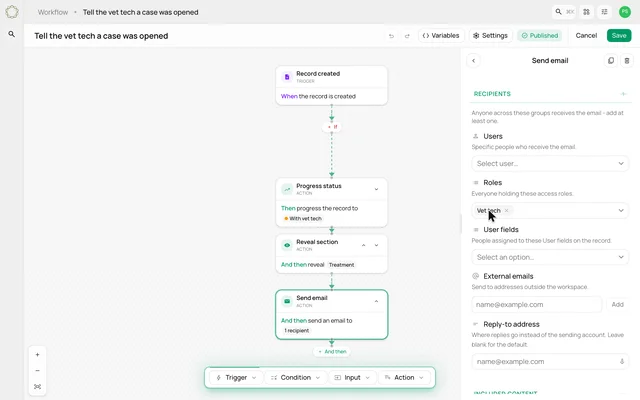Redo the last workflow change
The width and height of the screenshot is (640, 400).
407,36
